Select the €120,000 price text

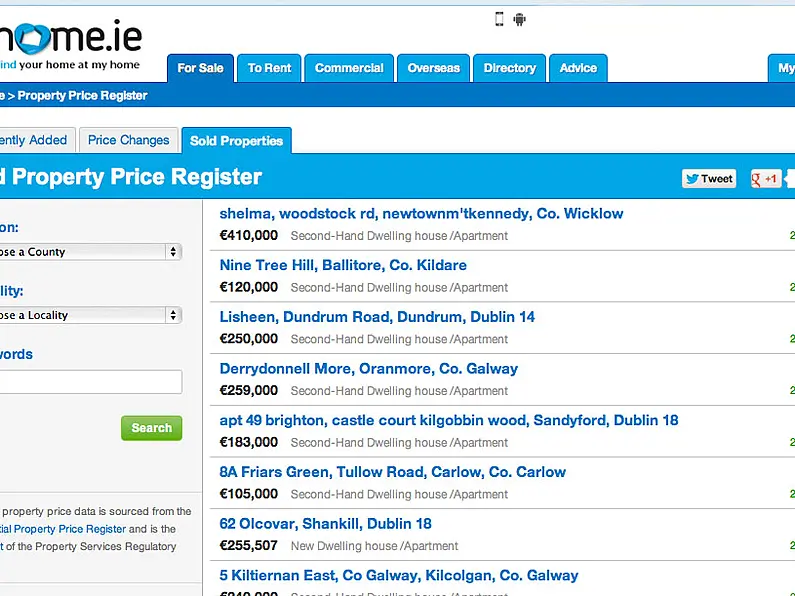(x=248, y=287)
